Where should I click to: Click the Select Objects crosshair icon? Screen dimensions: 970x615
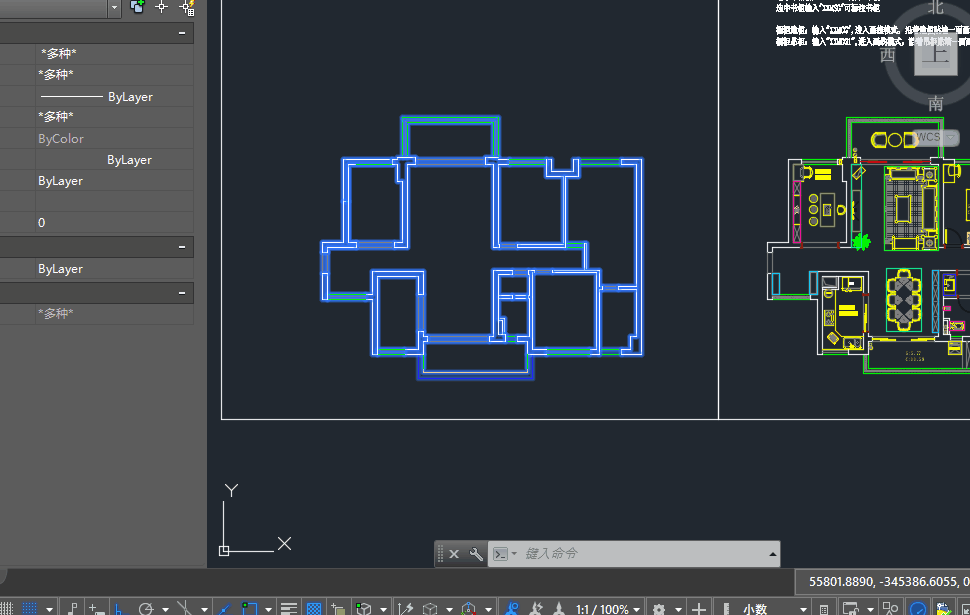161,7
